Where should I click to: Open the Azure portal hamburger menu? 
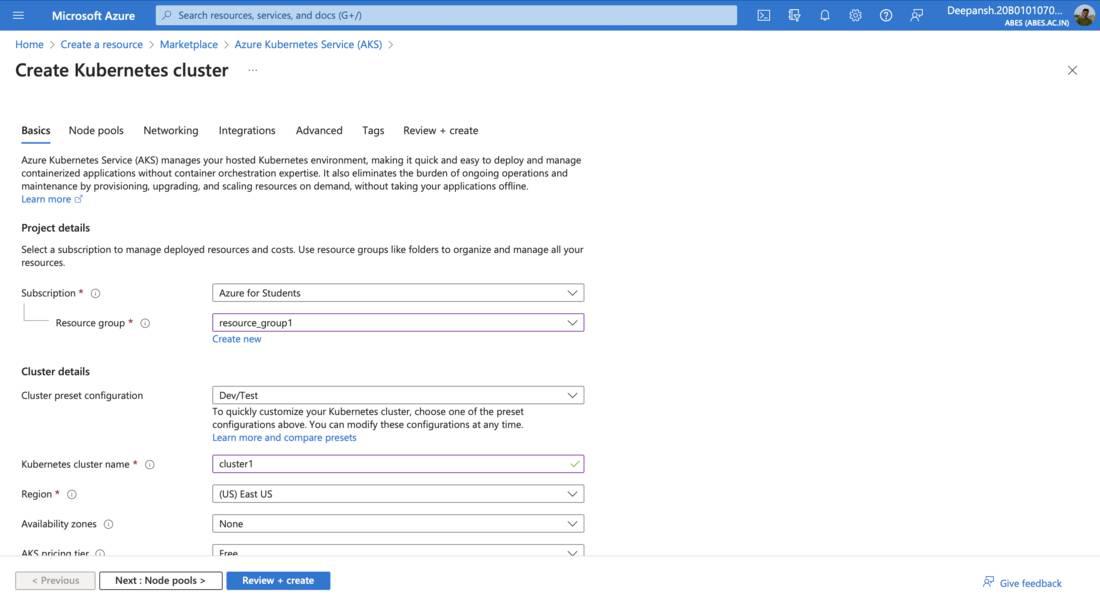(18, 15)
